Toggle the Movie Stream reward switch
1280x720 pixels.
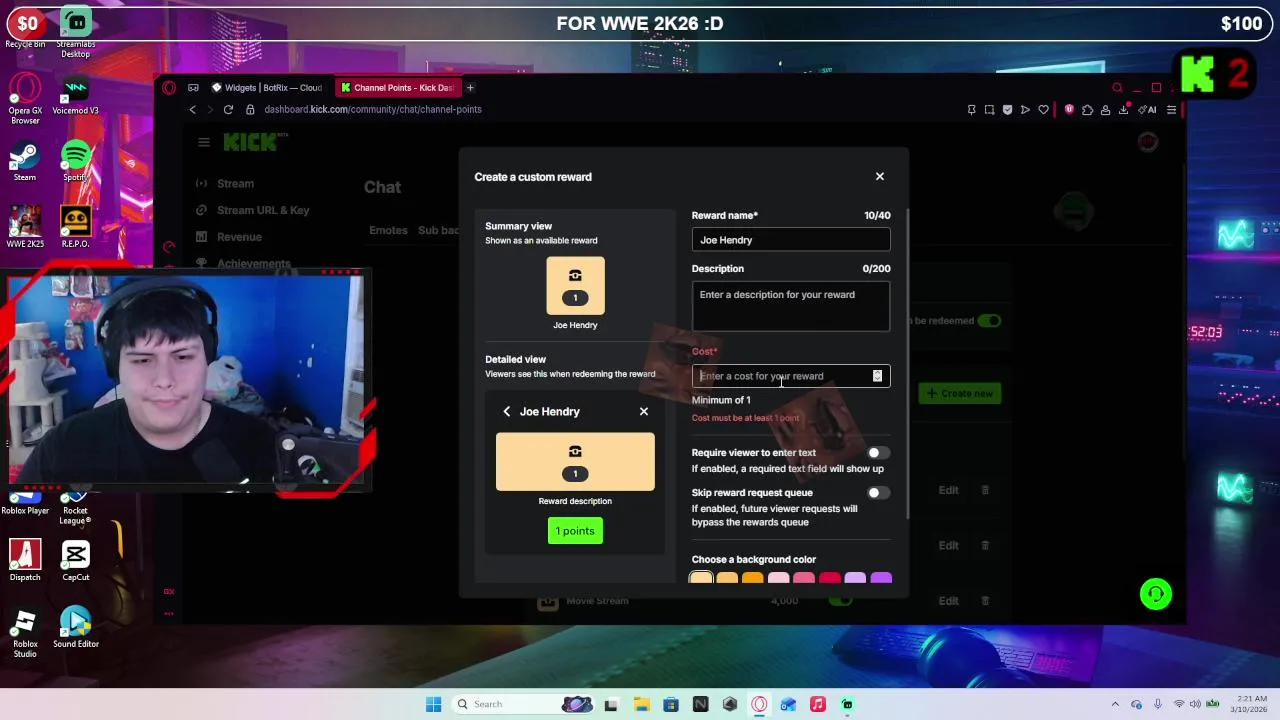(840, 601)
